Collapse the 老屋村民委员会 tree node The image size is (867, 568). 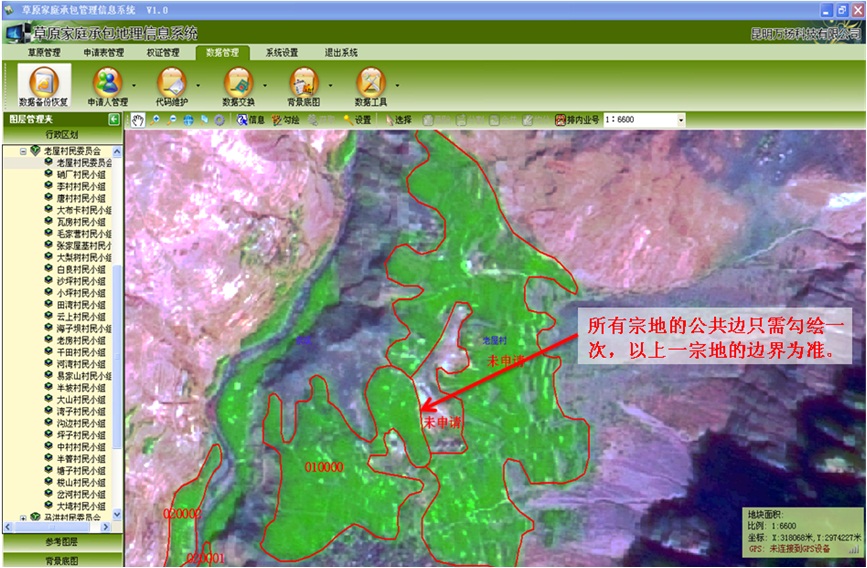[x=23, y=150]
